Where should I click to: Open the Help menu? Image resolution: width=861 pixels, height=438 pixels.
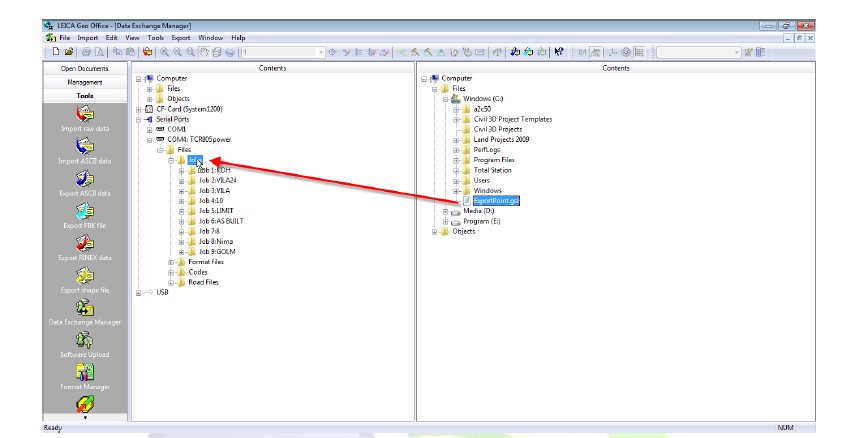[238, 38]
